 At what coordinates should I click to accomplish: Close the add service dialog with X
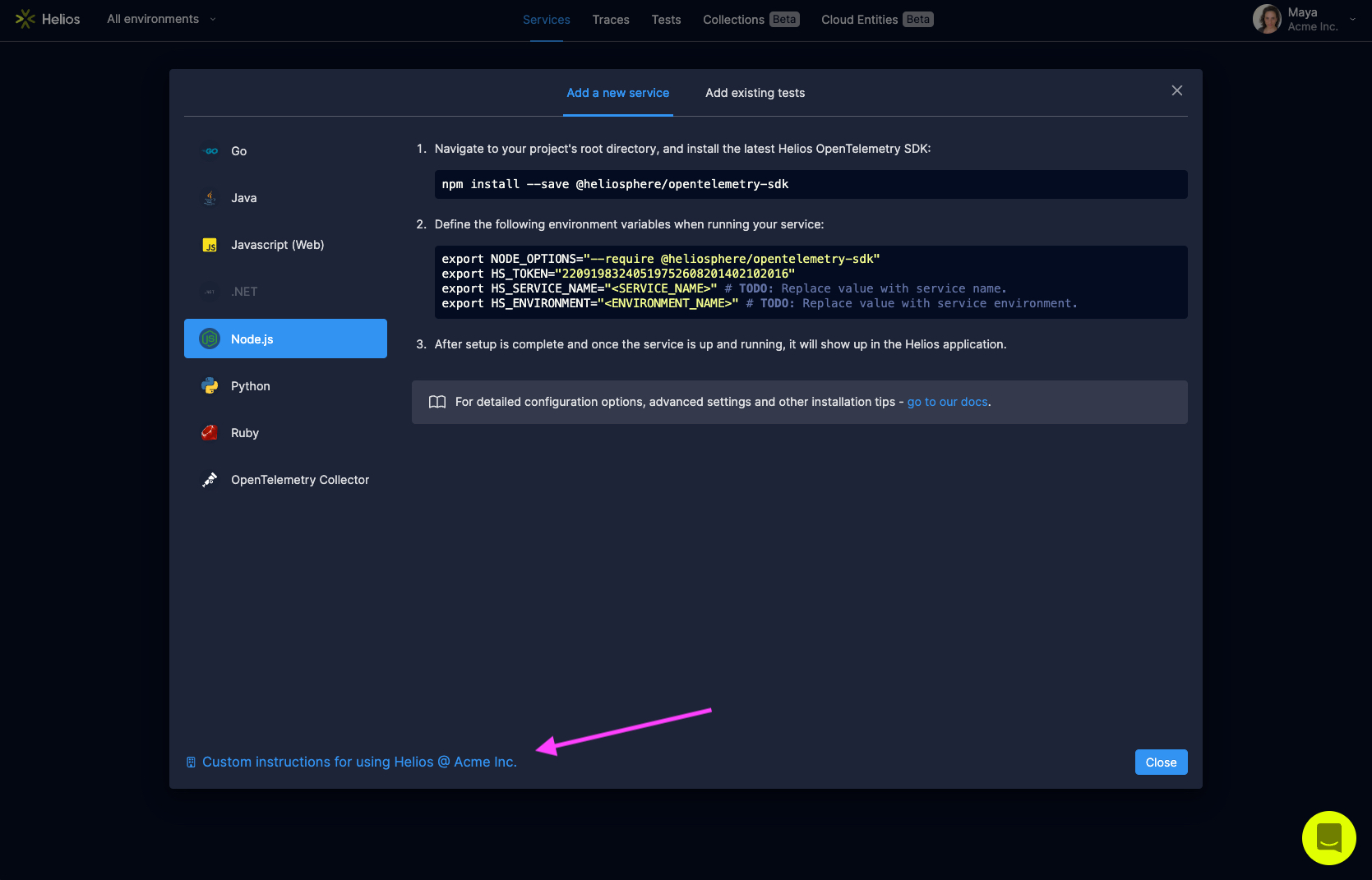(1177, 90)
